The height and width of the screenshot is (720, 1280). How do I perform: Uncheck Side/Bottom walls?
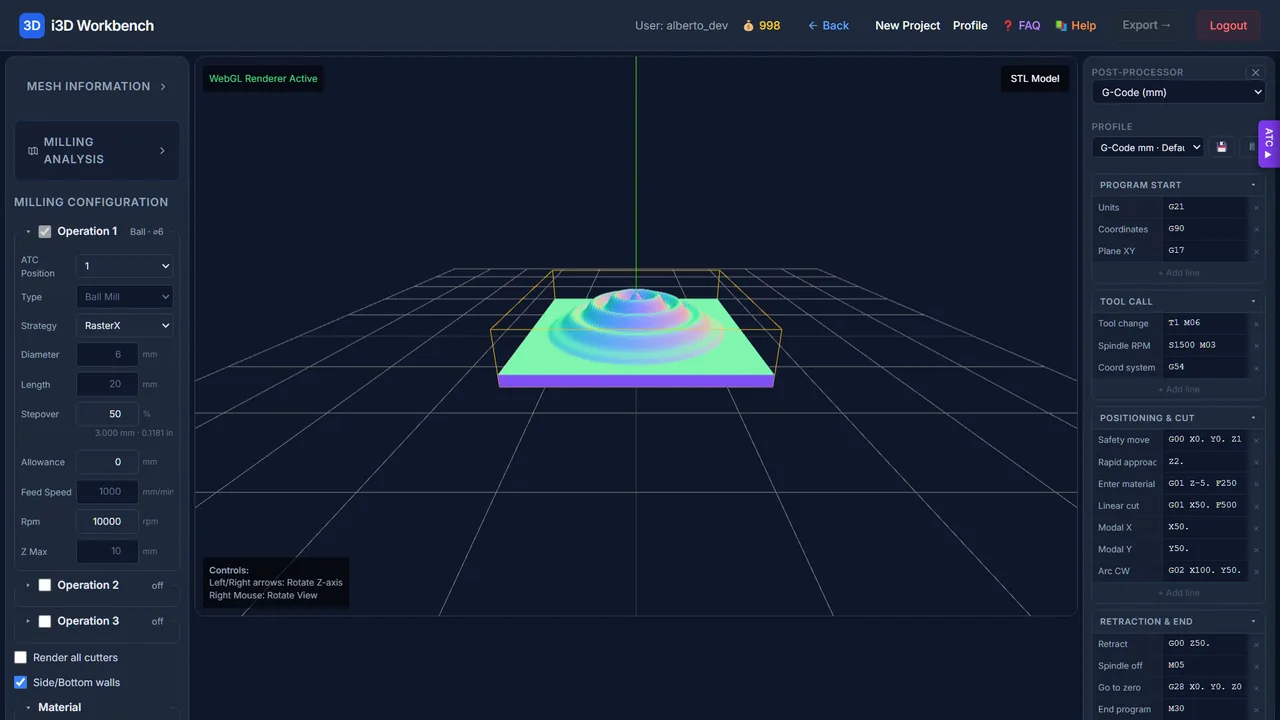click(21, 683)
